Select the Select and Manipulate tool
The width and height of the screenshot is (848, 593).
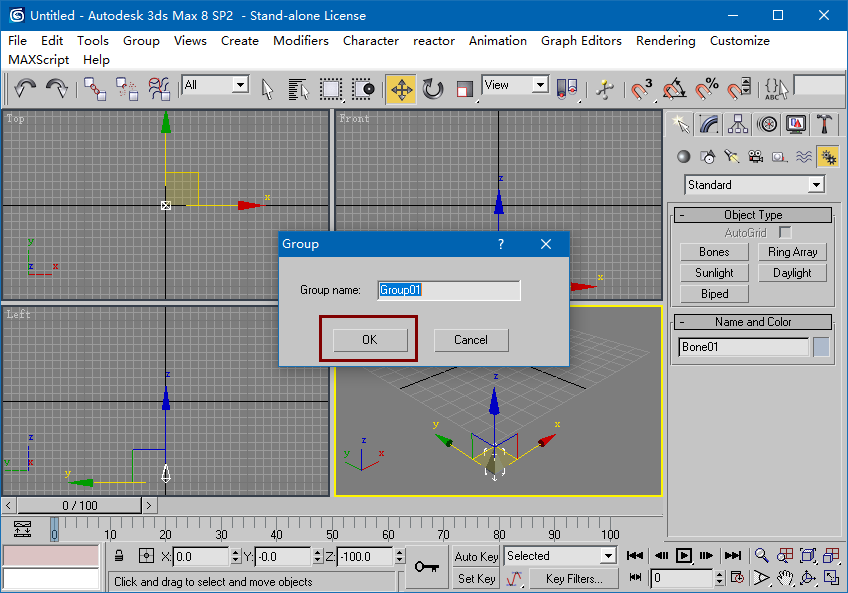(x=605, y=89)
